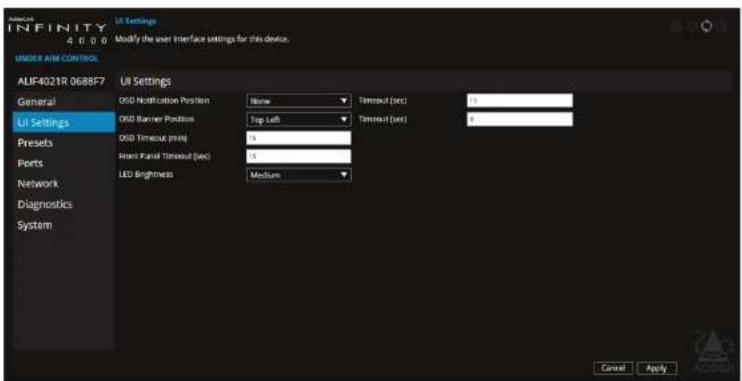The height and width of the screenshot is (381, 742).
Task: Click the UI Settings breadcrumb title
Action: click(x=135, y=21)
